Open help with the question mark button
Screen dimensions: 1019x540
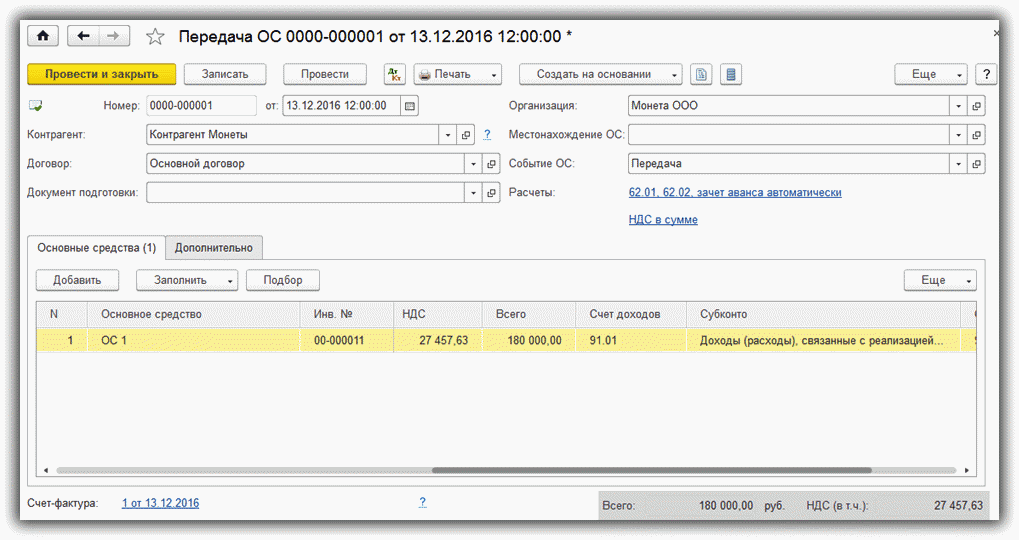click(x=986, y=74)
